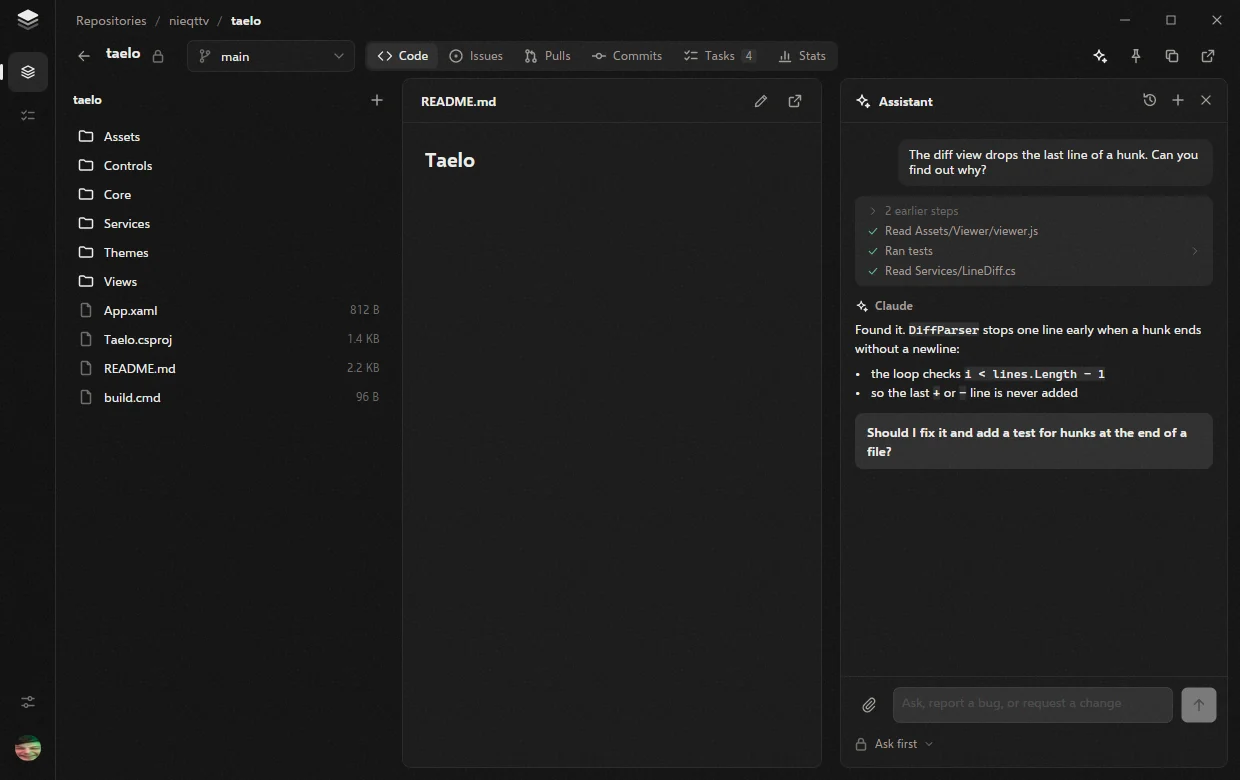Click the lock icon beside taelo
The width and height of the screenshot is (1240, 780).
158,57
